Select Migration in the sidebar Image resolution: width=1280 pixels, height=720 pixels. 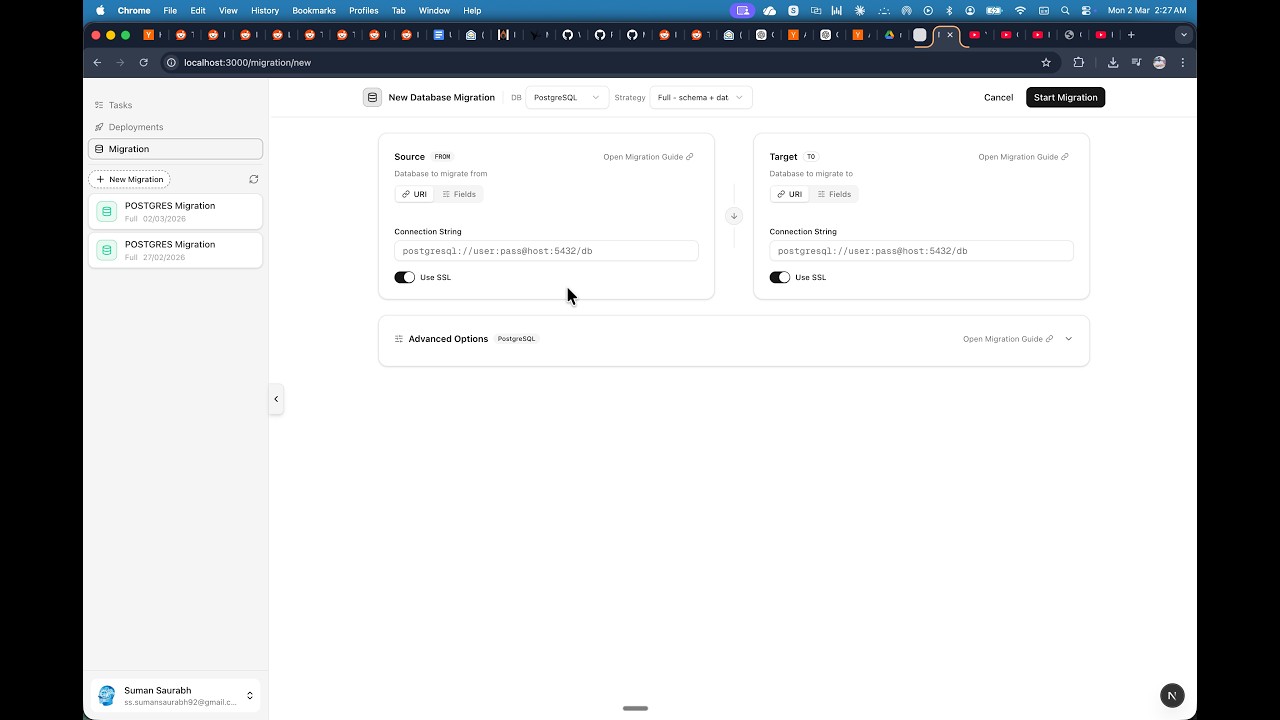click(175, 149)
